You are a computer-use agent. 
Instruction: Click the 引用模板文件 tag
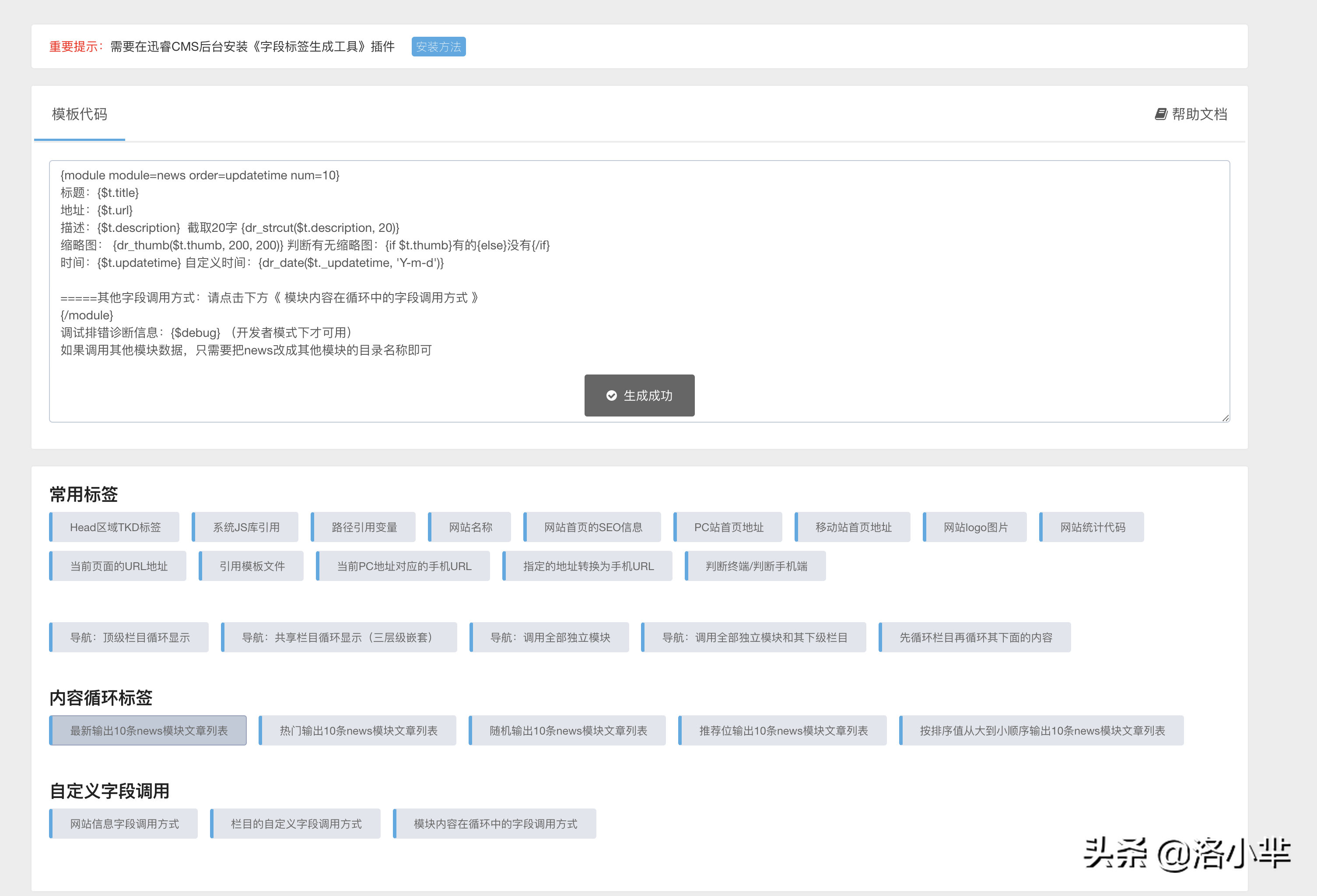pos(252,566)
